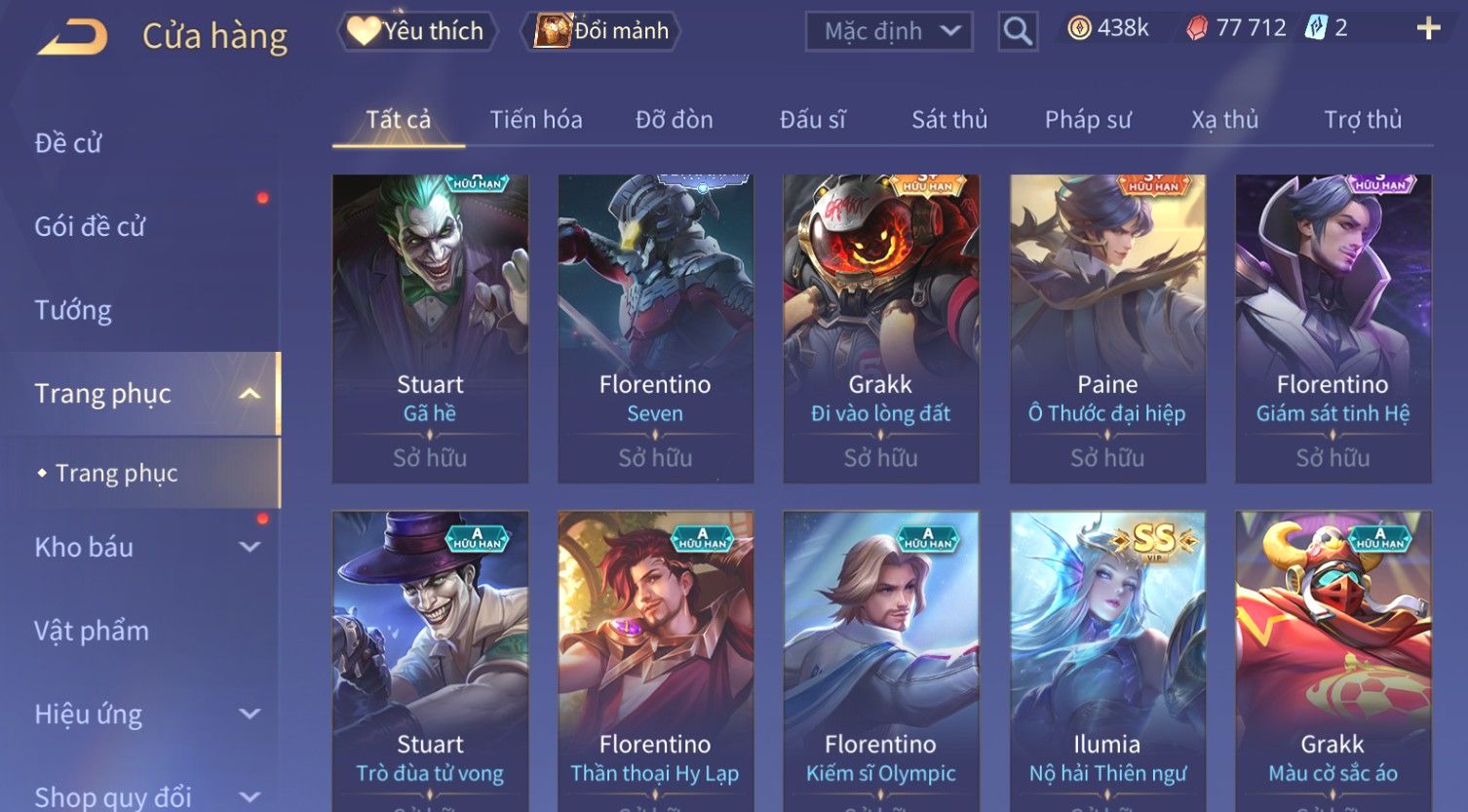Tap the blue ticket currency icon
Viewport: 1468px width, 812px height.
click(1316, 27)
